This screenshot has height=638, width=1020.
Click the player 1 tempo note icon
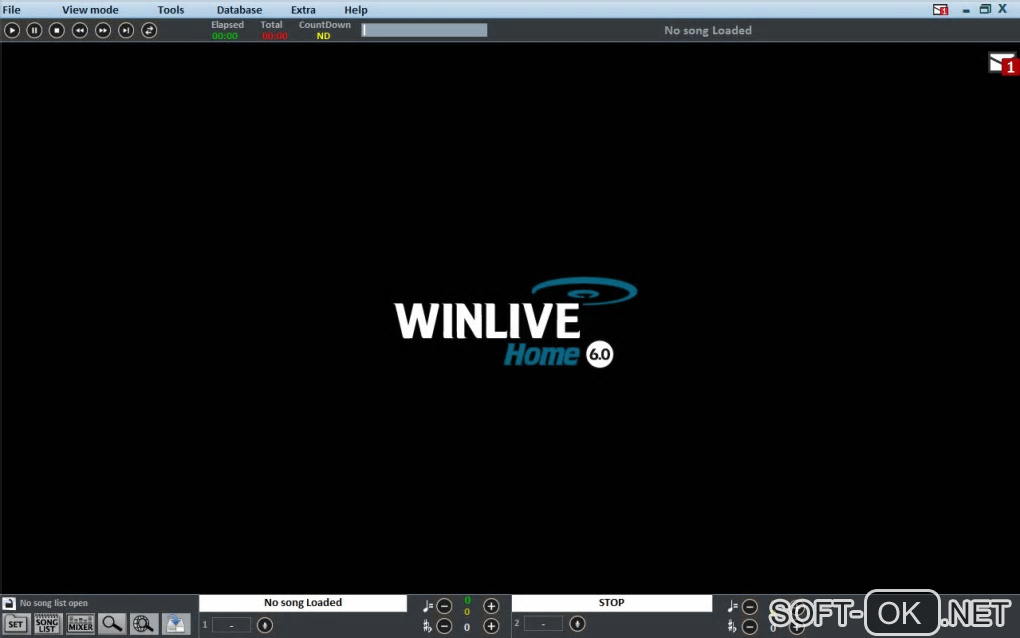427,606
